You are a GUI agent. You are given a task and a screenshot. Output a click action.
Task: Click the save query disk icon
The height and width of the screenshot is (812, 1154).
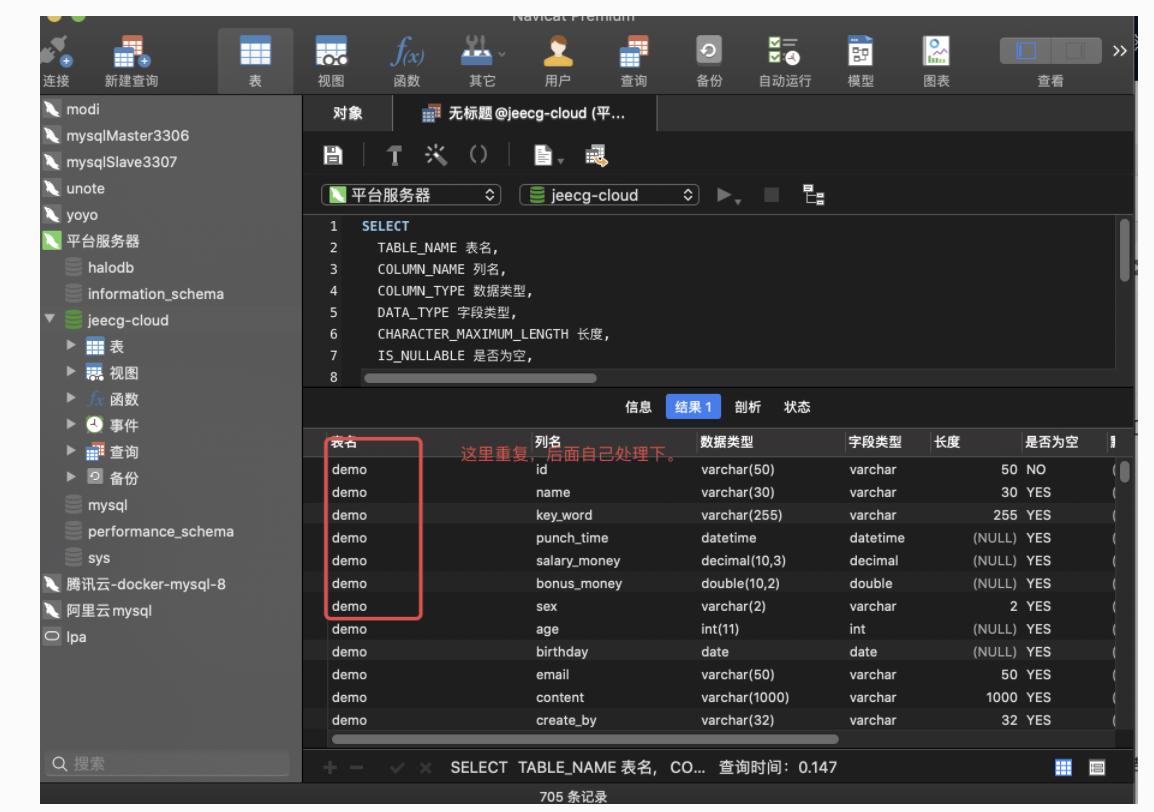click(333, 155)
